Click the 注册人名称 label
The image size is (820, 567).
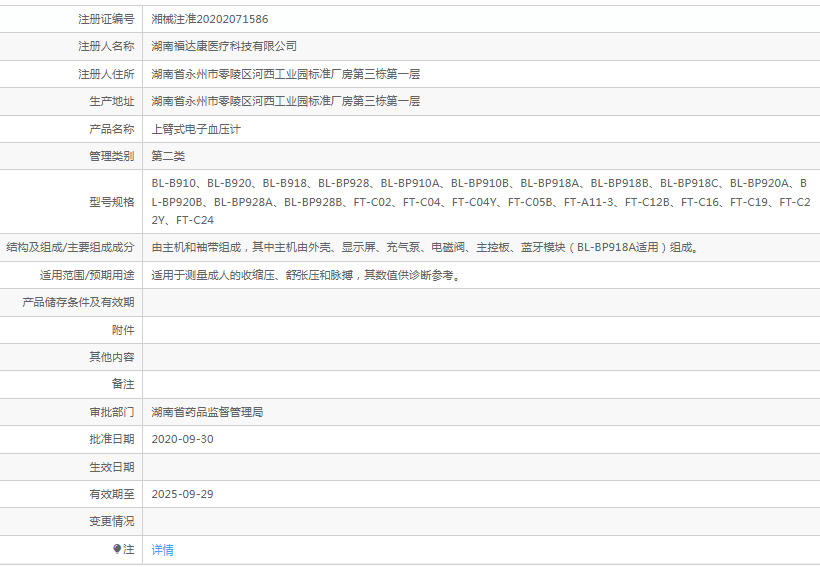click(106, 47)
